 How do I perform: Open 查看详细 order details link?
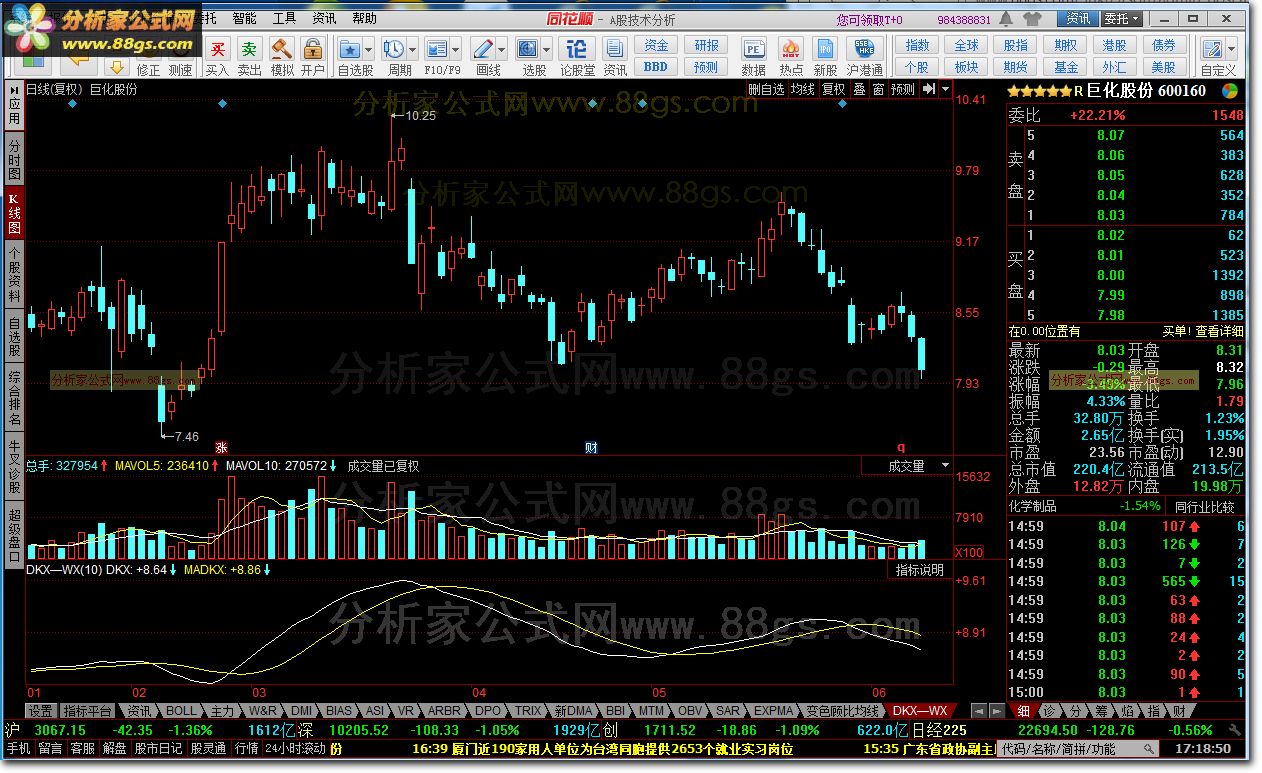pyautogui.click(x=1219, y=331)
